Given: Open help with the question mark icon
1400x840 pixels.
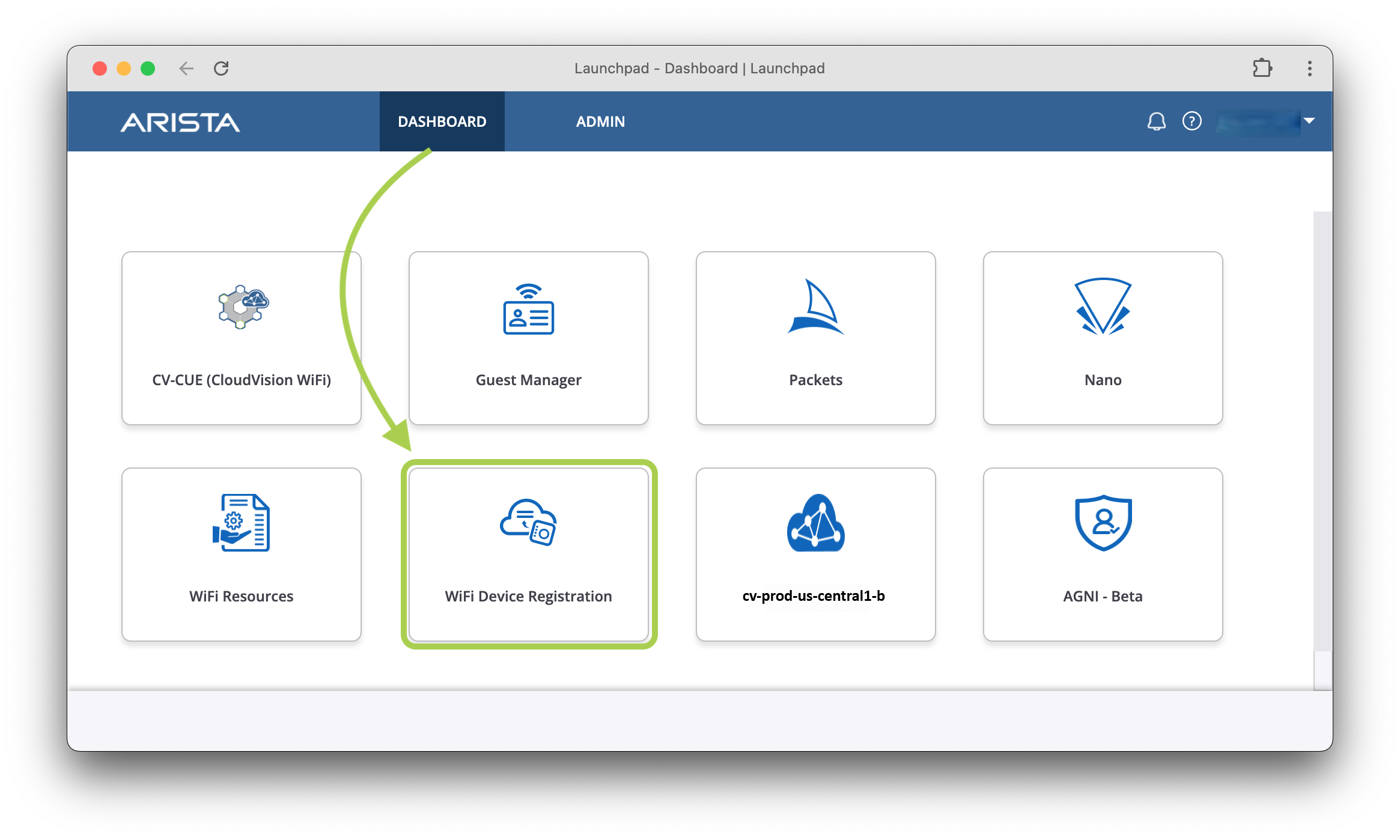Looking at the screenshot, I should (1192, 121).
